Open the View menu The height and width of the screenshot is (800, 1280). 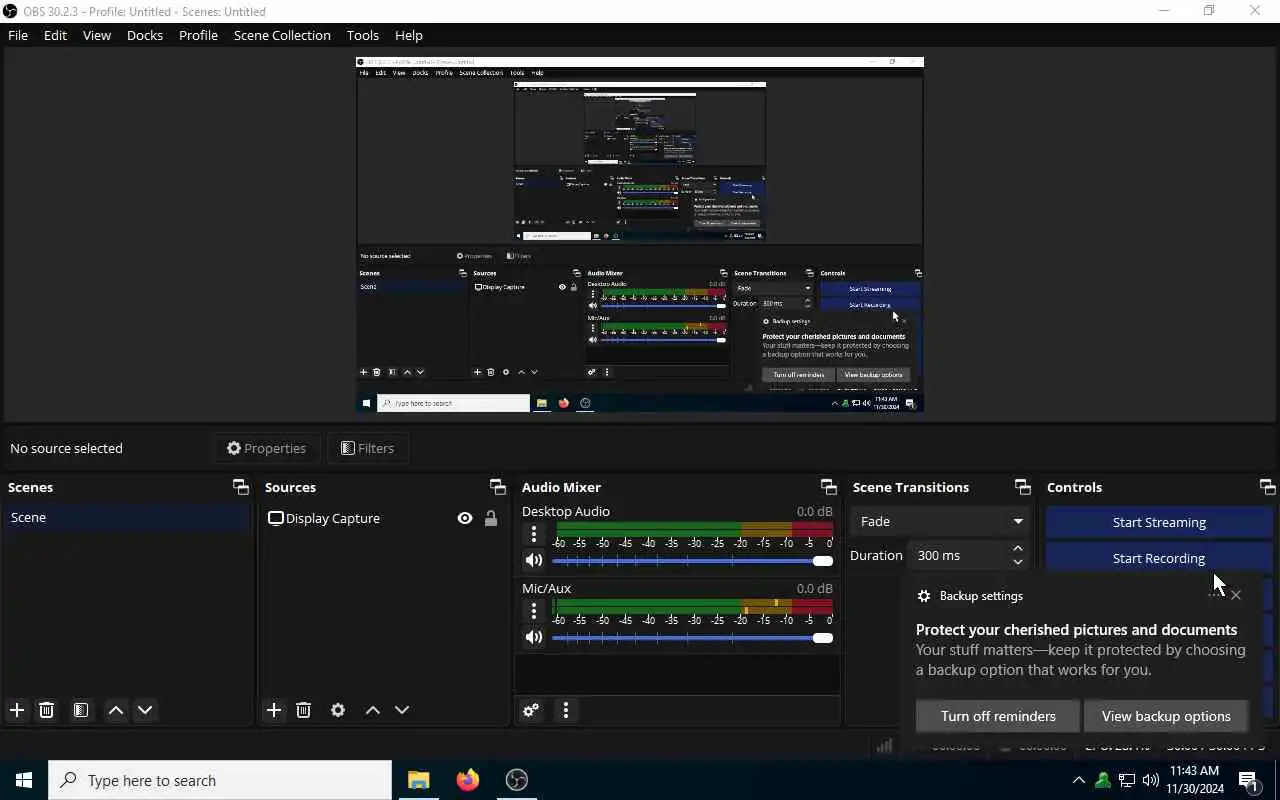(x=97, y=35)
